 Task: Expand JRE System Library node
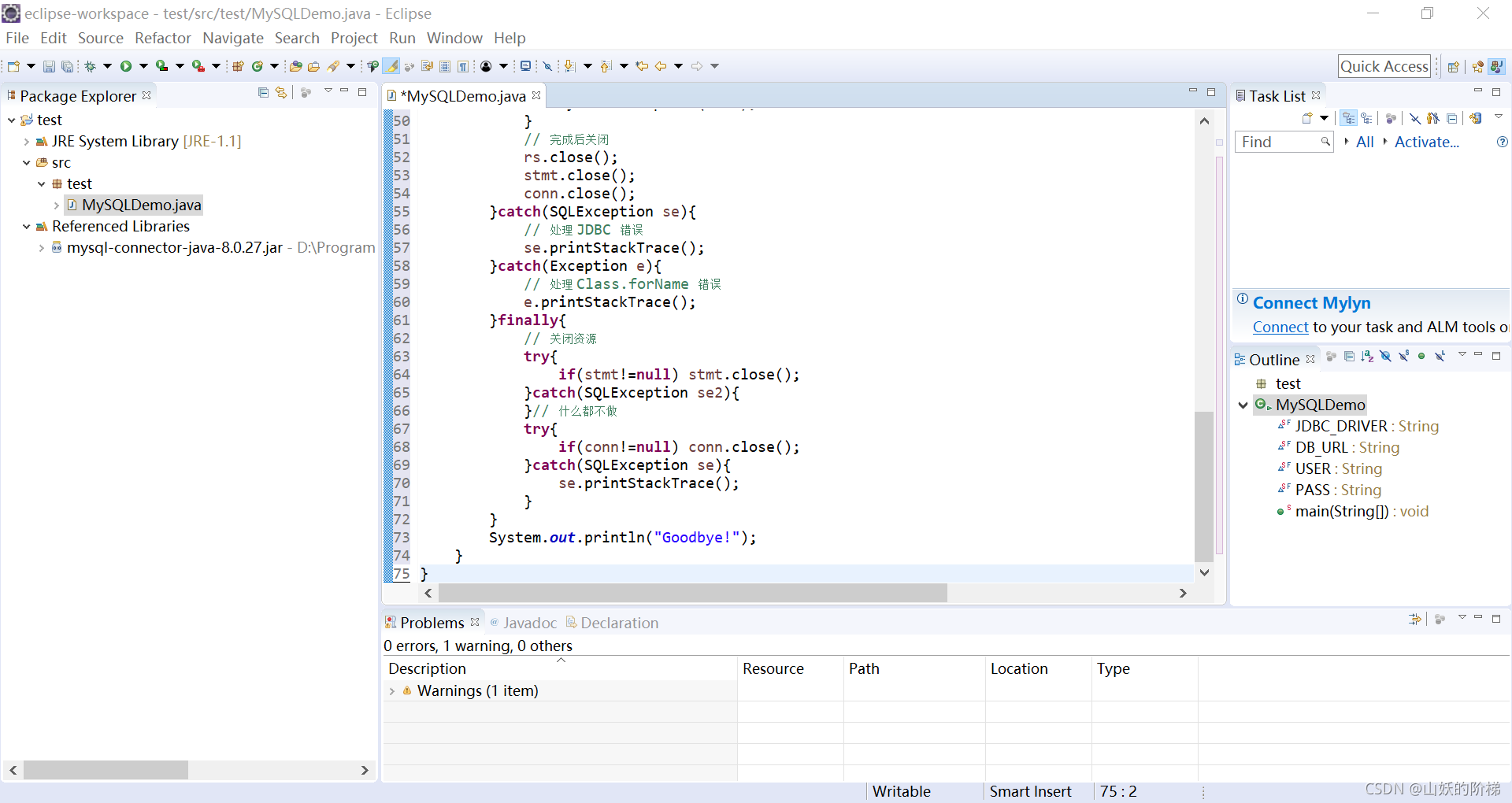click(26, 142)
